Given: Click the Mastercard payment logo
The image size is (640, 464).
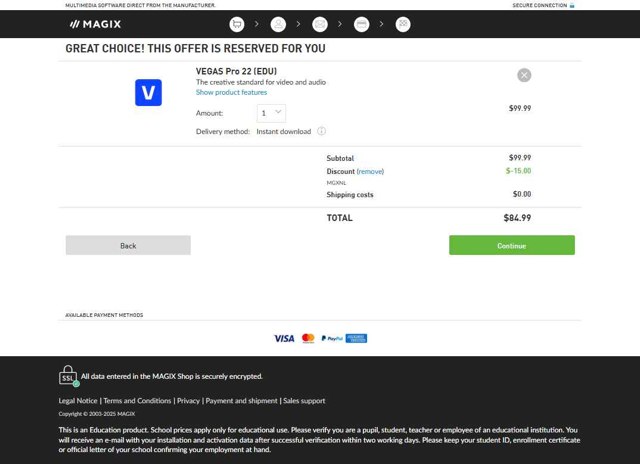Looking at the screenshot, I should click(x=308, y=338).
